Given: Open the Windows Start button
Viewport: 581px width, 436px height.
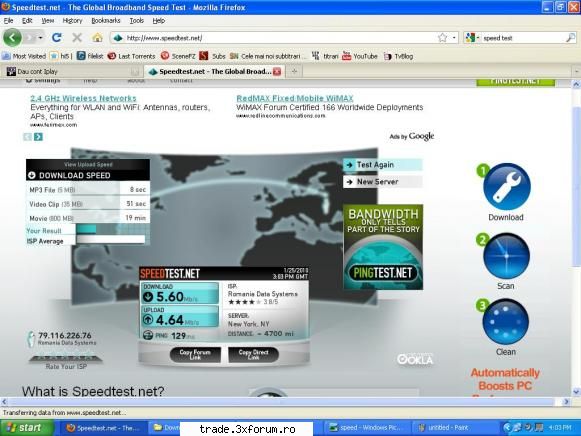Looking at the screenshot, I should tap(27, 428).
